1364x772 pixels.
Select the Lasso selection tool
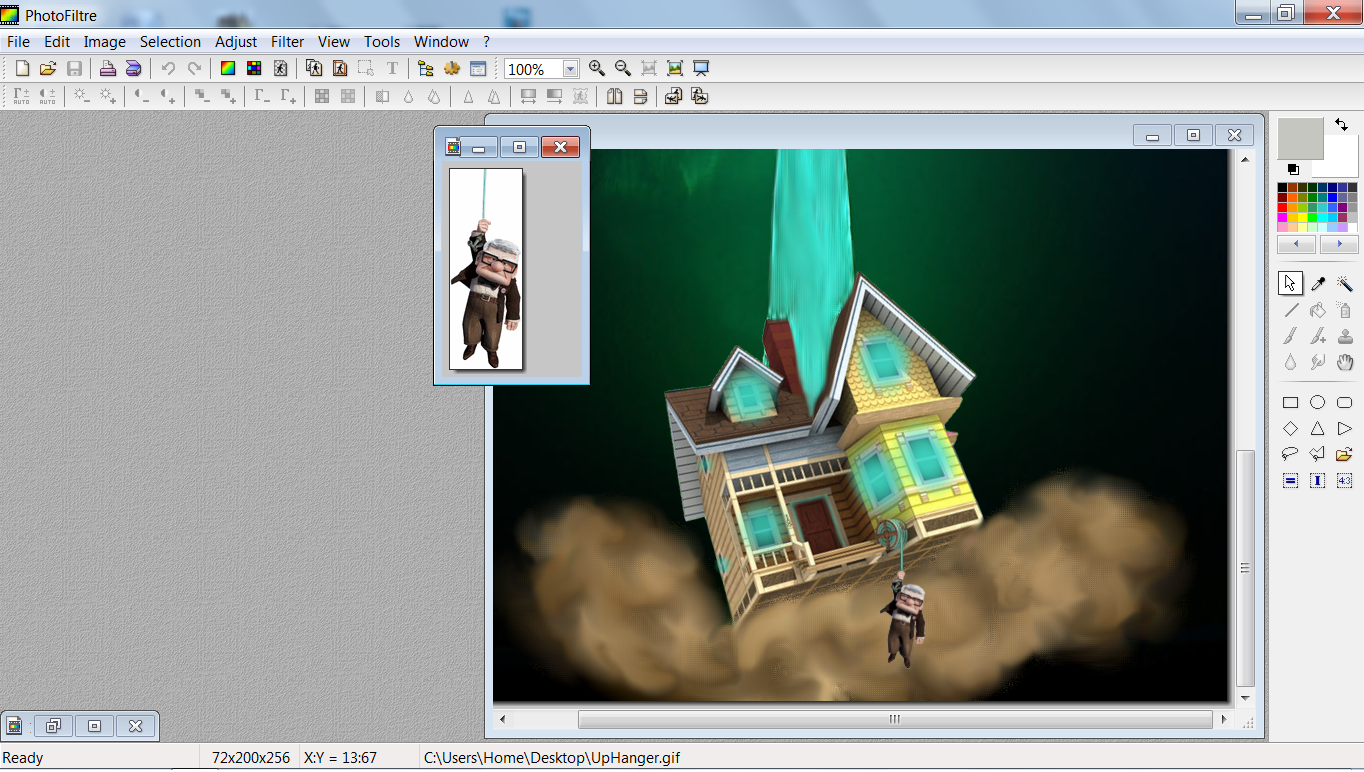click(1290, 455)
